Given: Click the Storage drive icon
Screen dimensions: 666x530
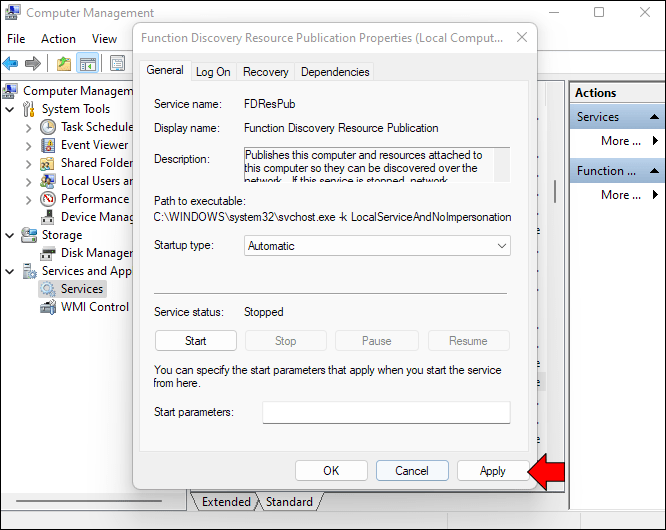Looking at the screenshot, I should (x=29, y=235).
